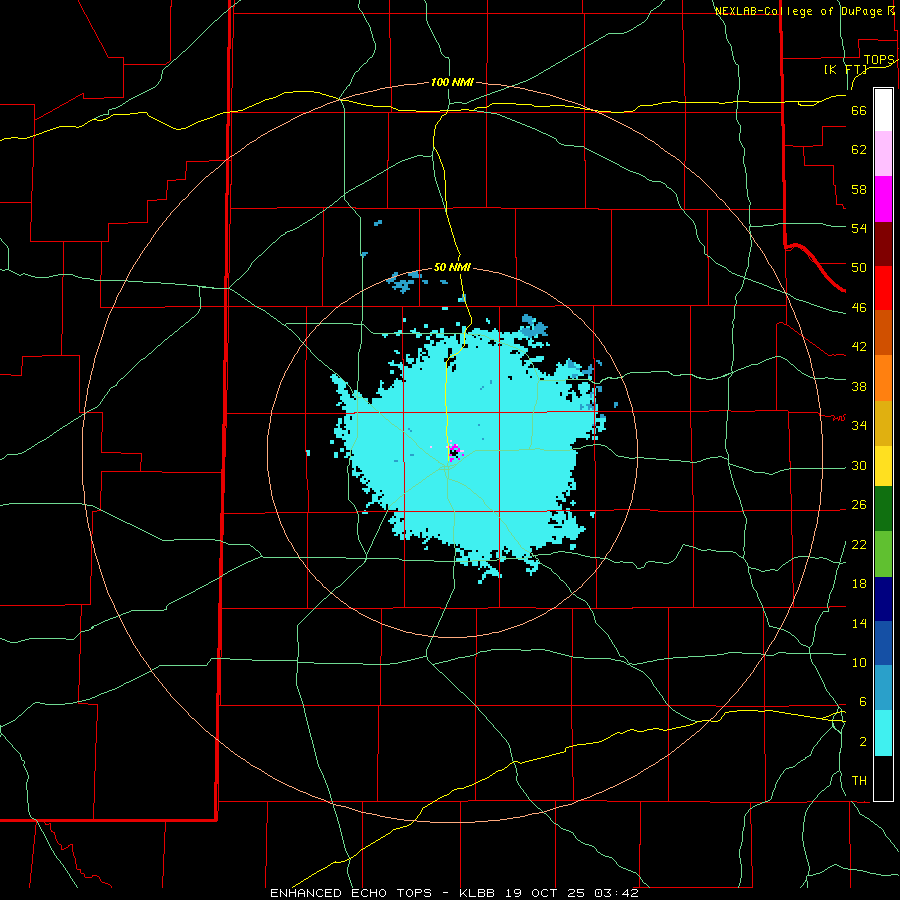Click the legend value 26

[859, 505]
